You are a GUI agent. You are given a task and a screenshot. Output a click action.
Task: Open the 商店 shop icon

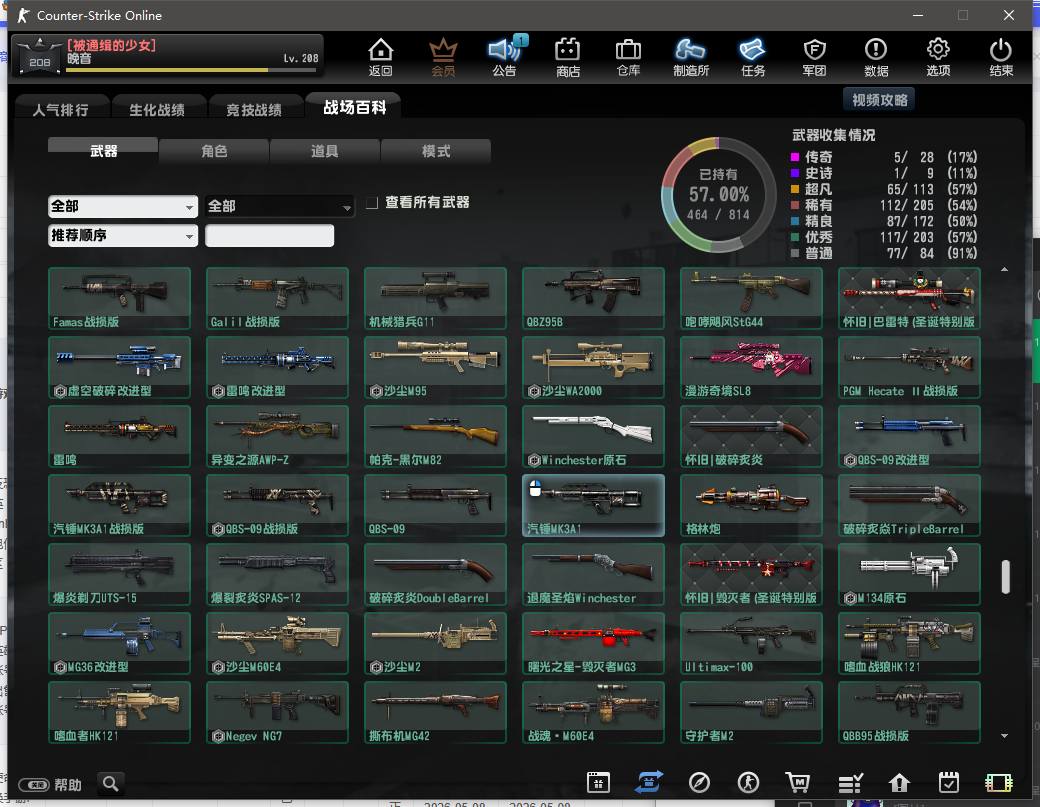(568, 56)
